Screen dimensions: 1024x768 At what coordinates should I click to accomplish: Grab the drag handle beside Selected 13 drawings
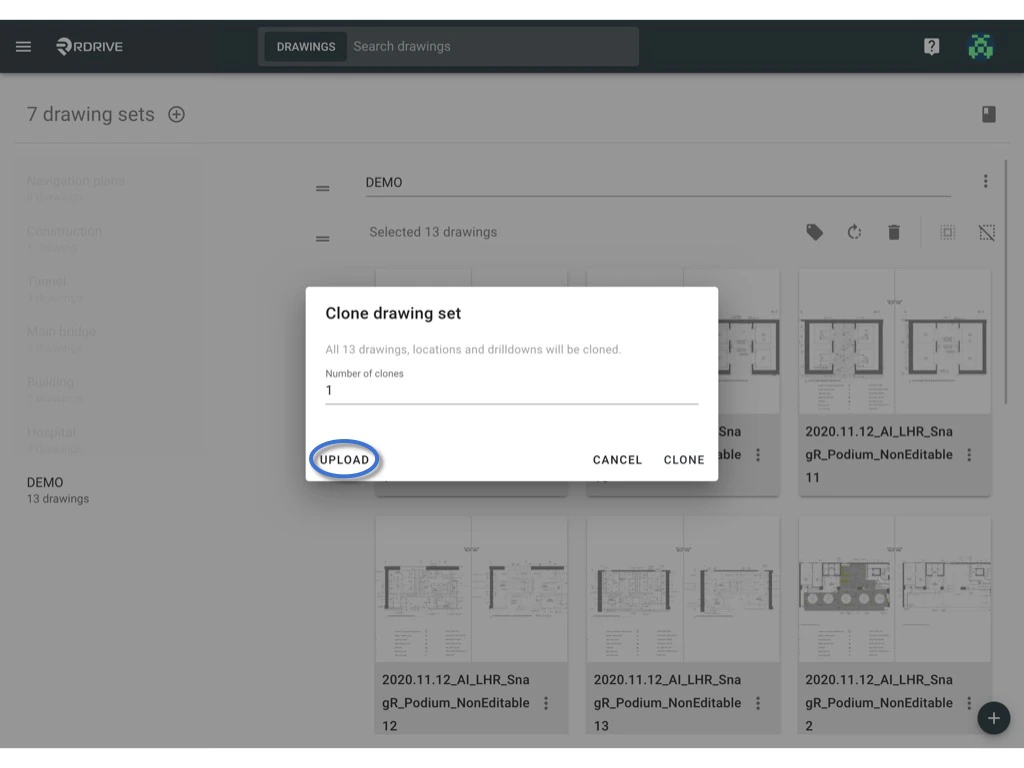pos(323,238)
